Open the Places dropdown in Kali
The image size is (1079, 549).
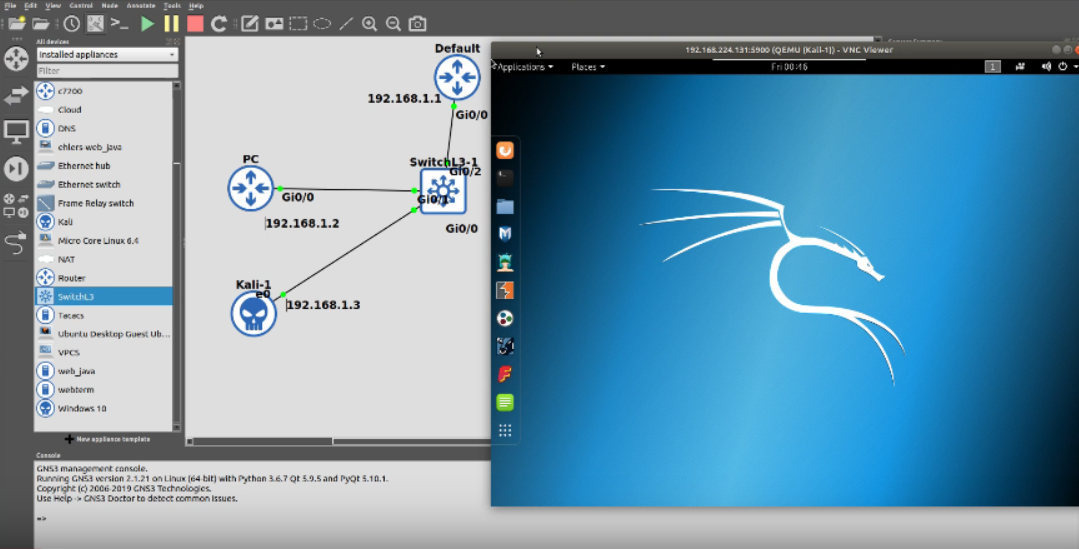pos(588,67)
